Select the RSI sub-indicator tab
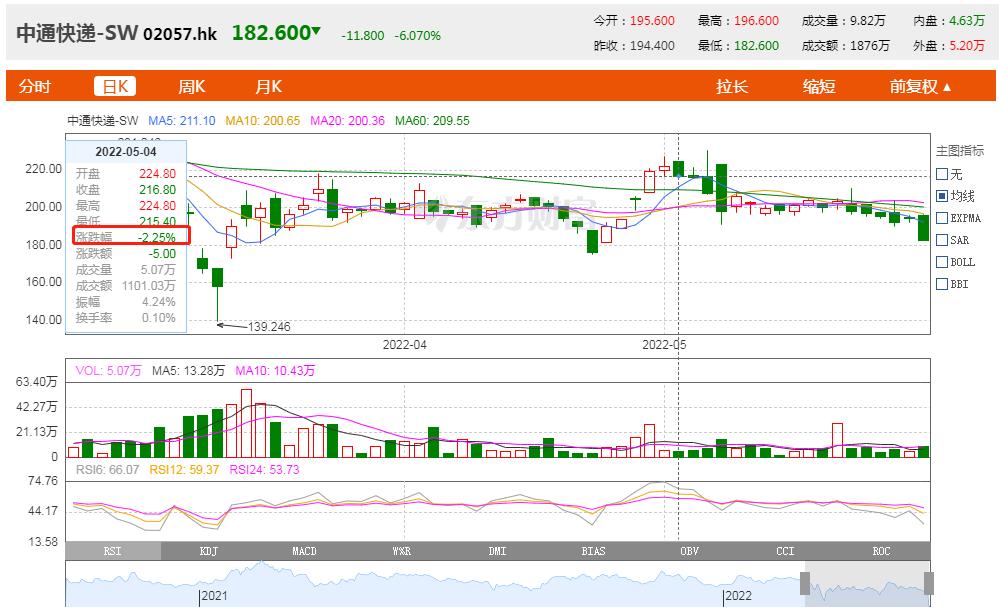Image resolution: width=999 pixels, height=610 pixels. tap(113, 551)
